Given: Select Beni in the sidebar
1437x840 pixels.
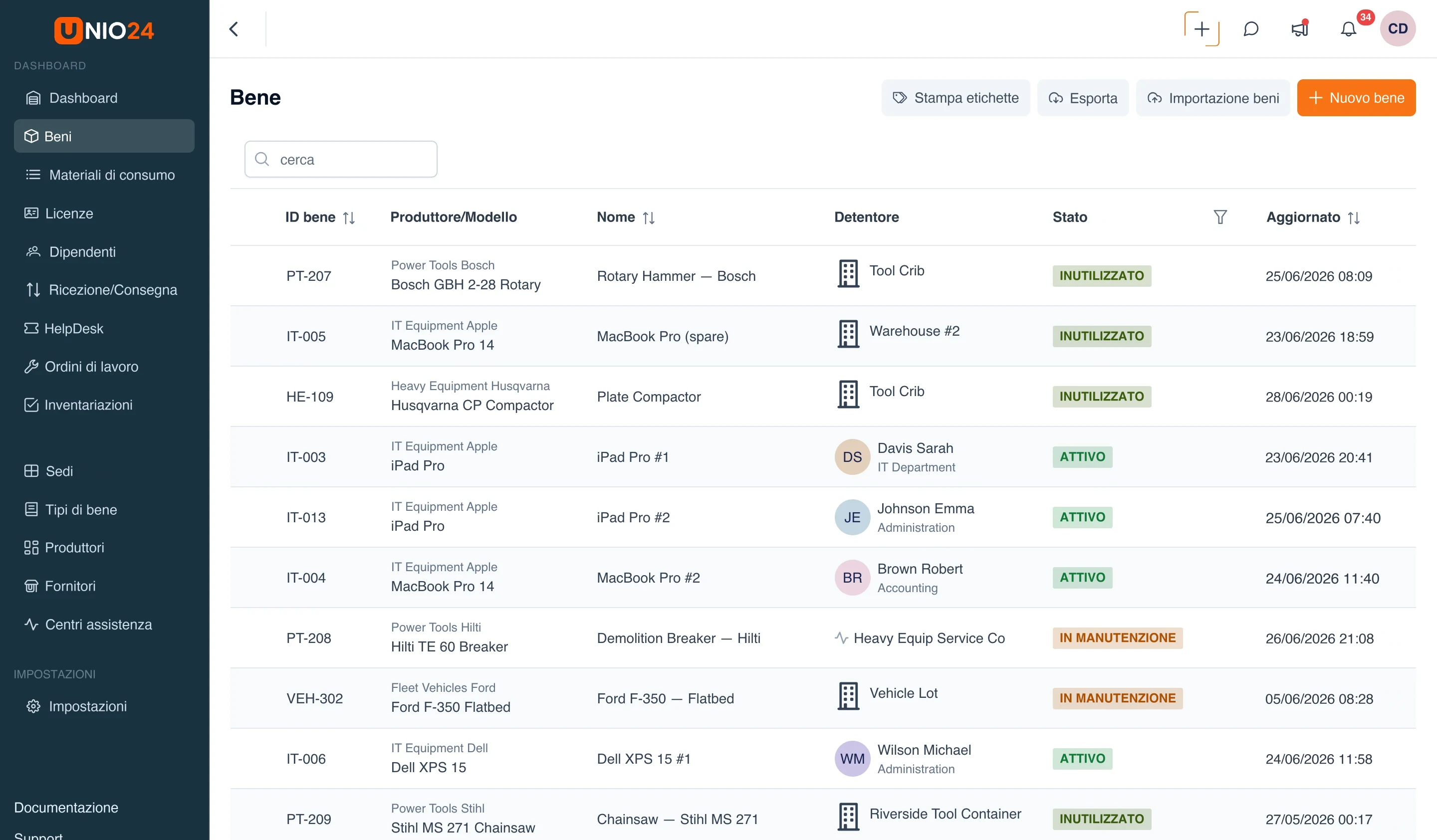Looking at the screenshot, I should point(104,136).
